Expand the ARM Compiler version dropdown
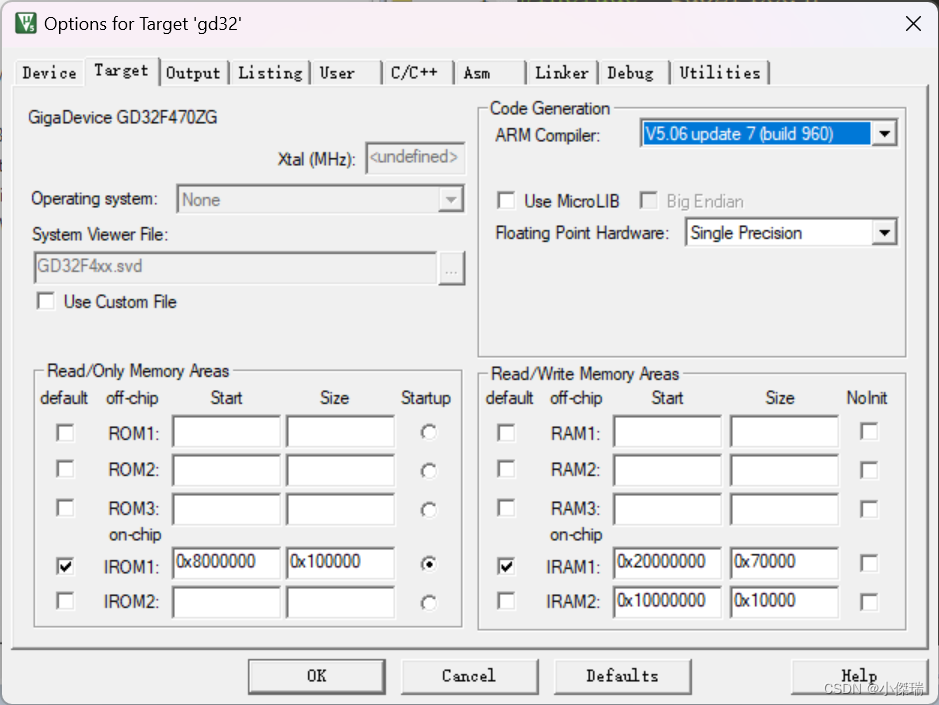The height and width of the screenshot is (705, 939). click(x=885, y=134)
